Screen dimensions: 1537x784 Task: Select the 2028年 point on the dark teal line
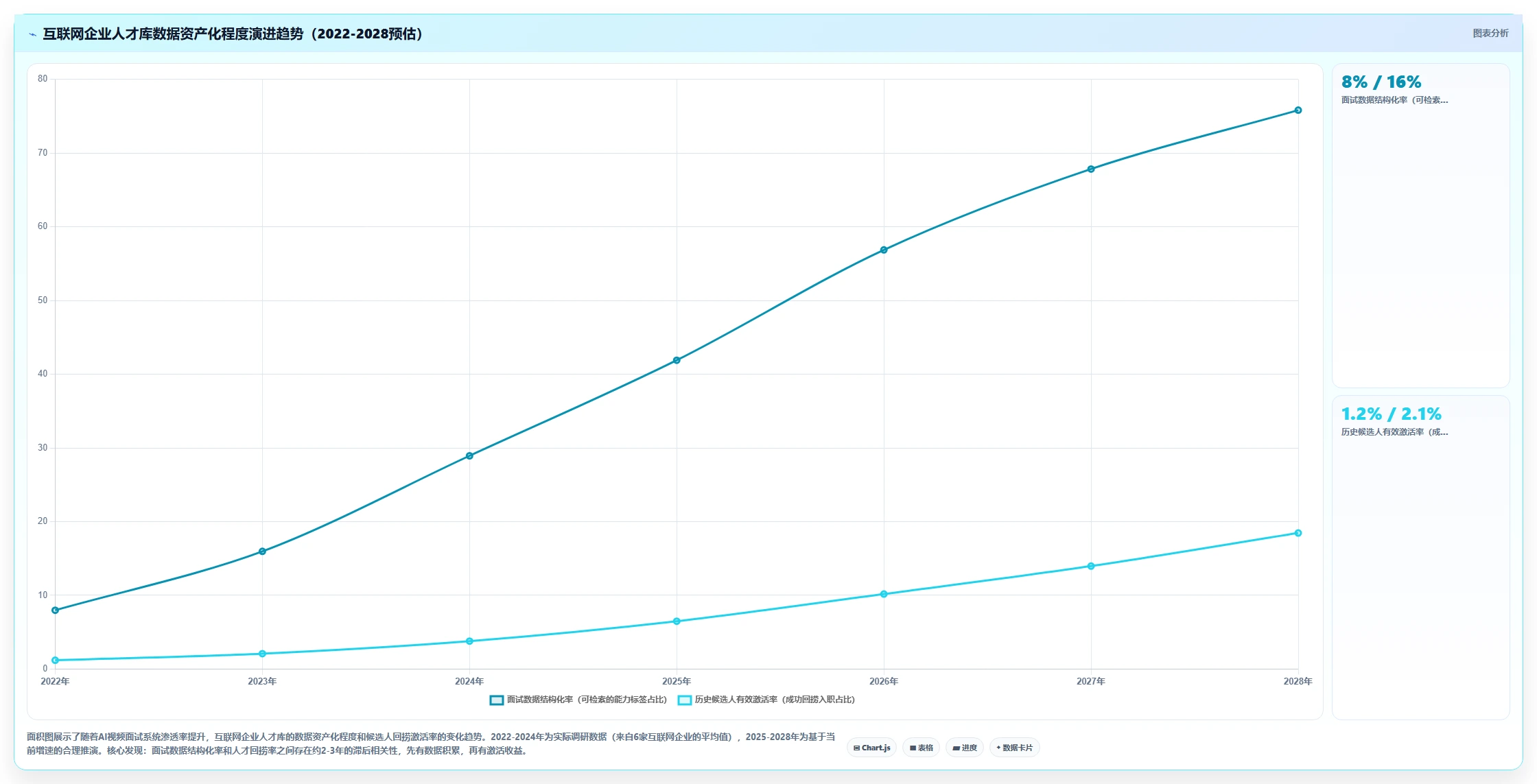coord(1298,110)
